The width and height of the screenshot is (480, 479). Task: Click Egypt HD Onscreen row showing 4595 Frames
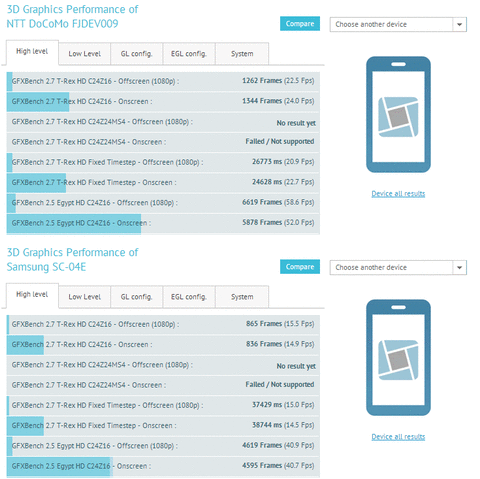click(163, 466)
